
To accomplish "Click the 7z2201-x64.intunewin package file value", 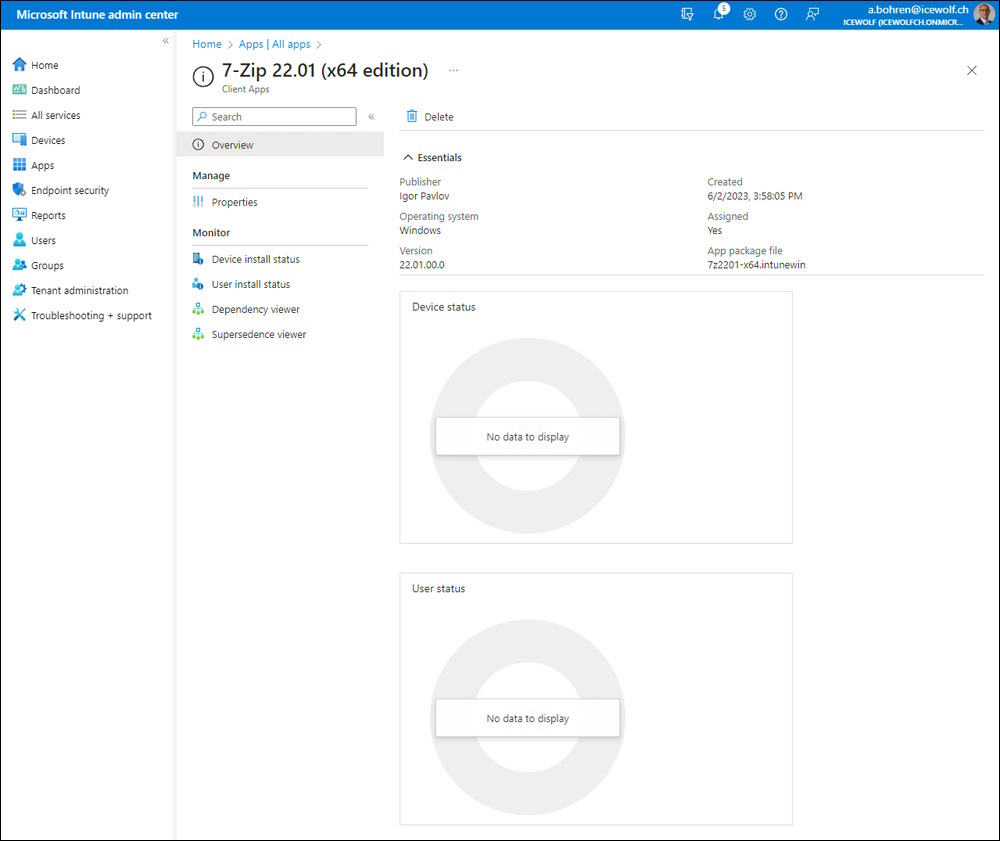I will pos(756,265).
